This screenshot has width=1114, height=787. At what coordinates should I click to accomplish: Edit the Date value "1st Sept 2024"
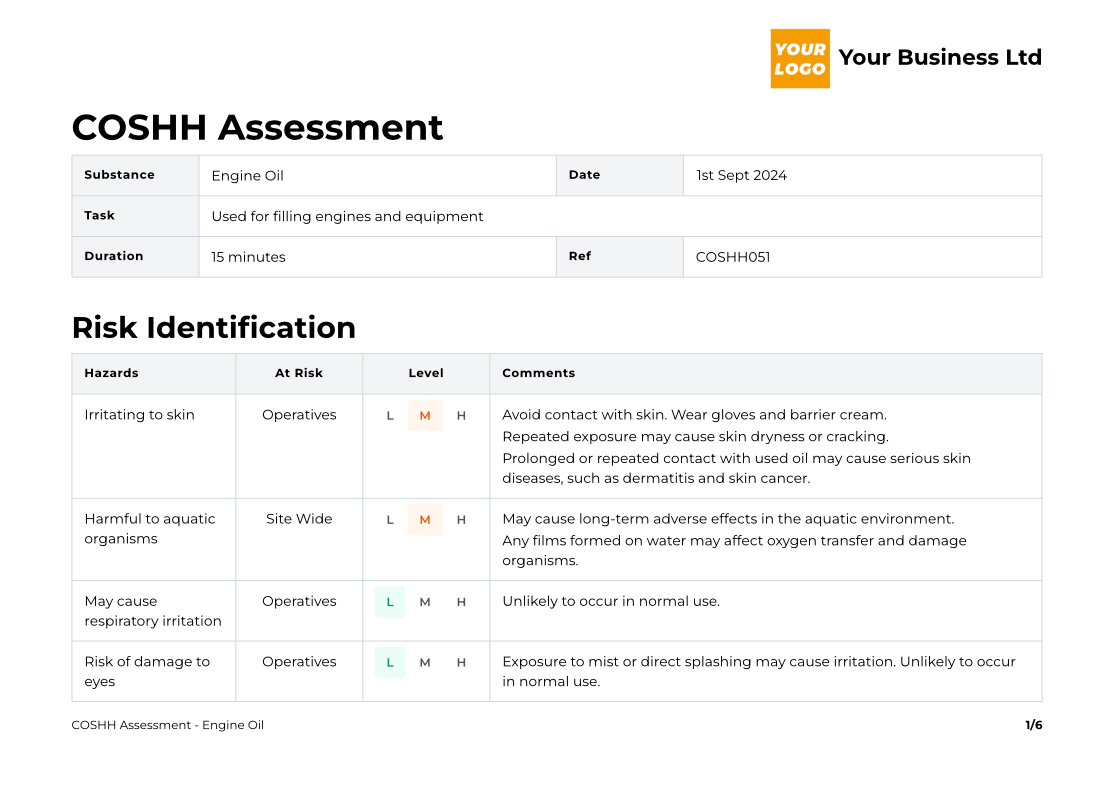741,174
